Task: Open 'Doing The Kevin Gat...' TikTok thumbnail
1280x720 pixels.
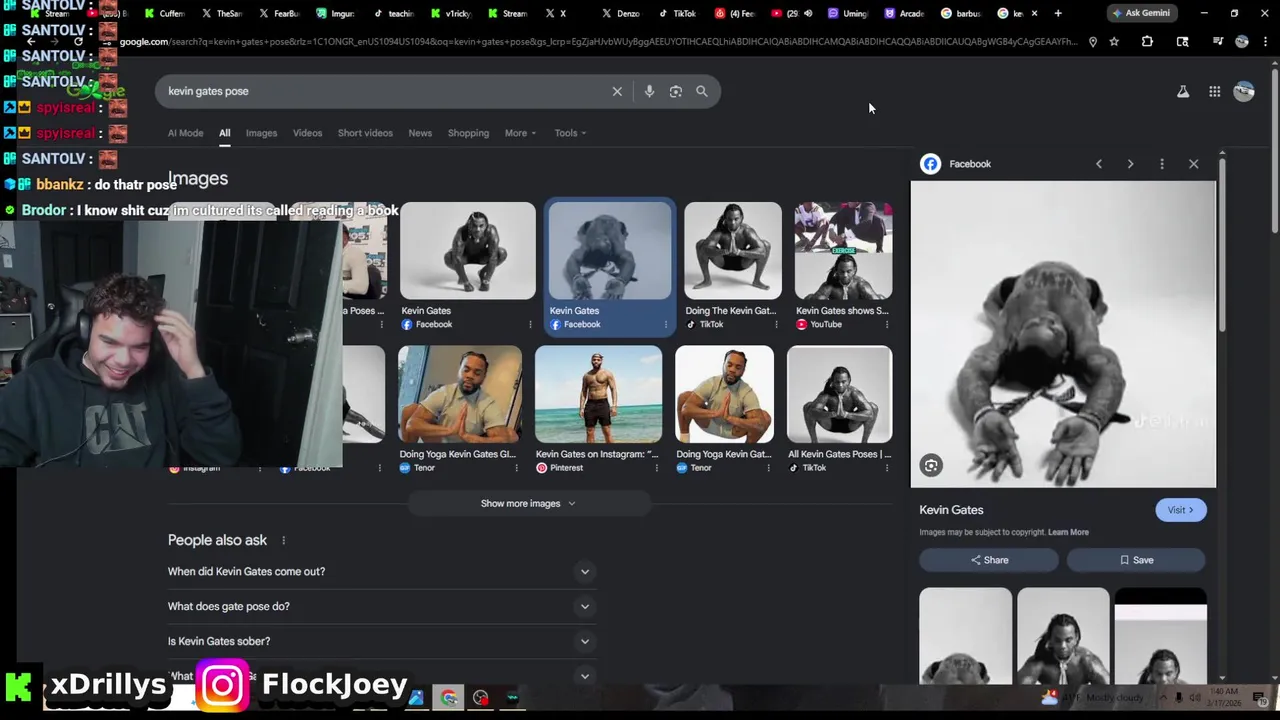Action: tap(733, 251)
